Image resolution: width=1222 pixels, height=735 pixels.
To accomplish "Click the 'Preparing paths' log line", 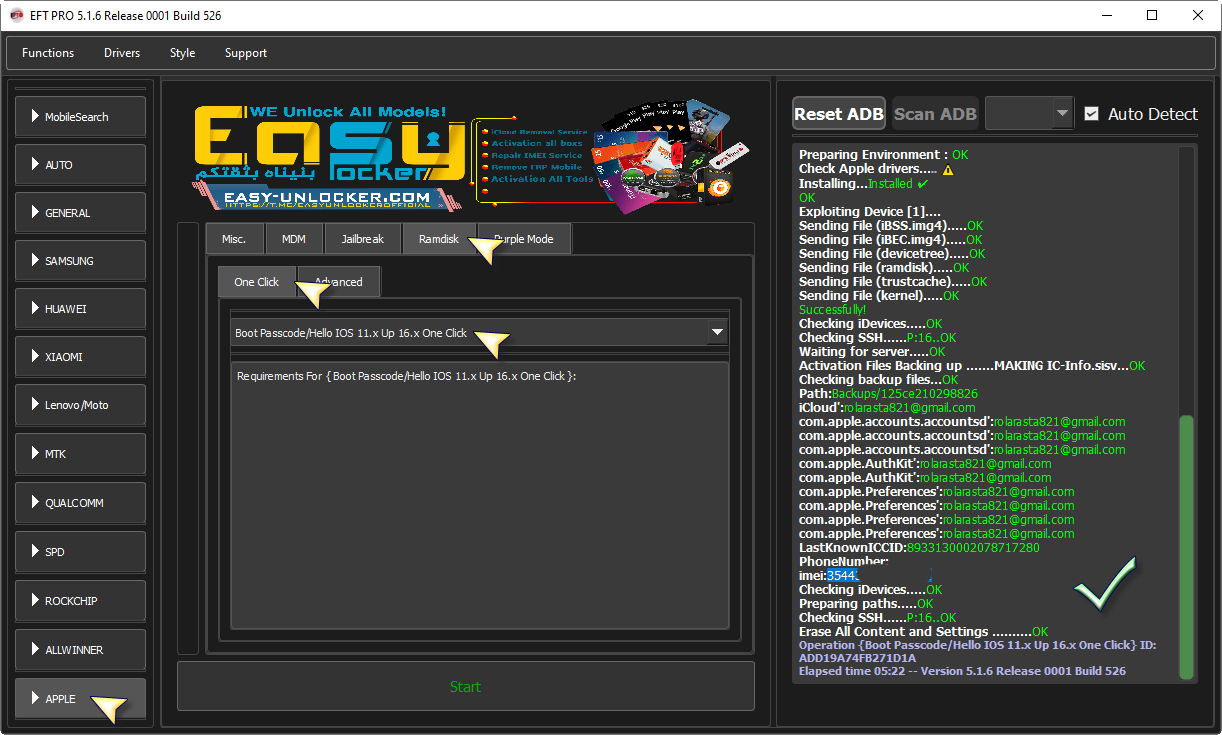I will pos(866,604).
